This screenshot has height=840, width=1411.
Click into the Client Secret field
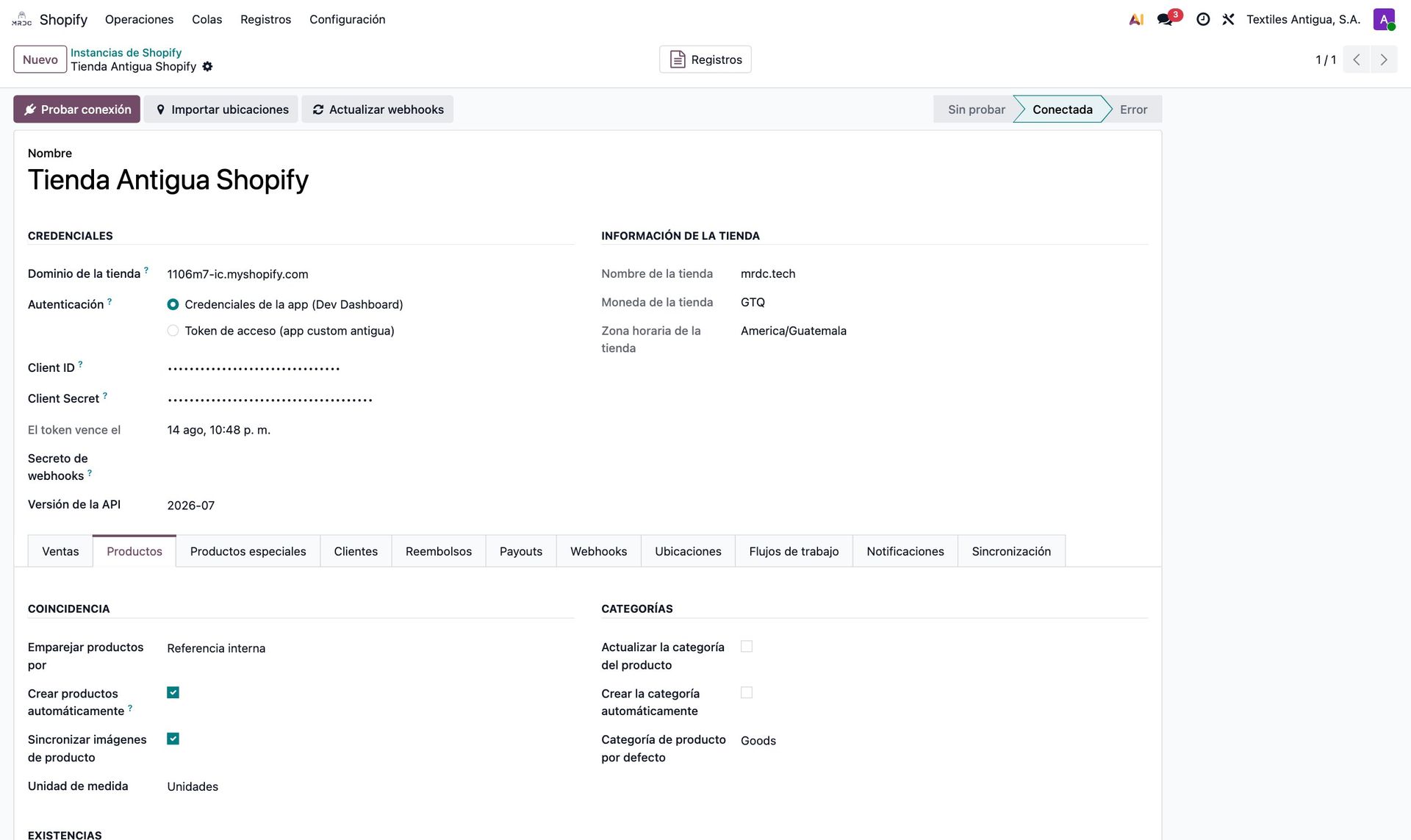coord(370,399)
